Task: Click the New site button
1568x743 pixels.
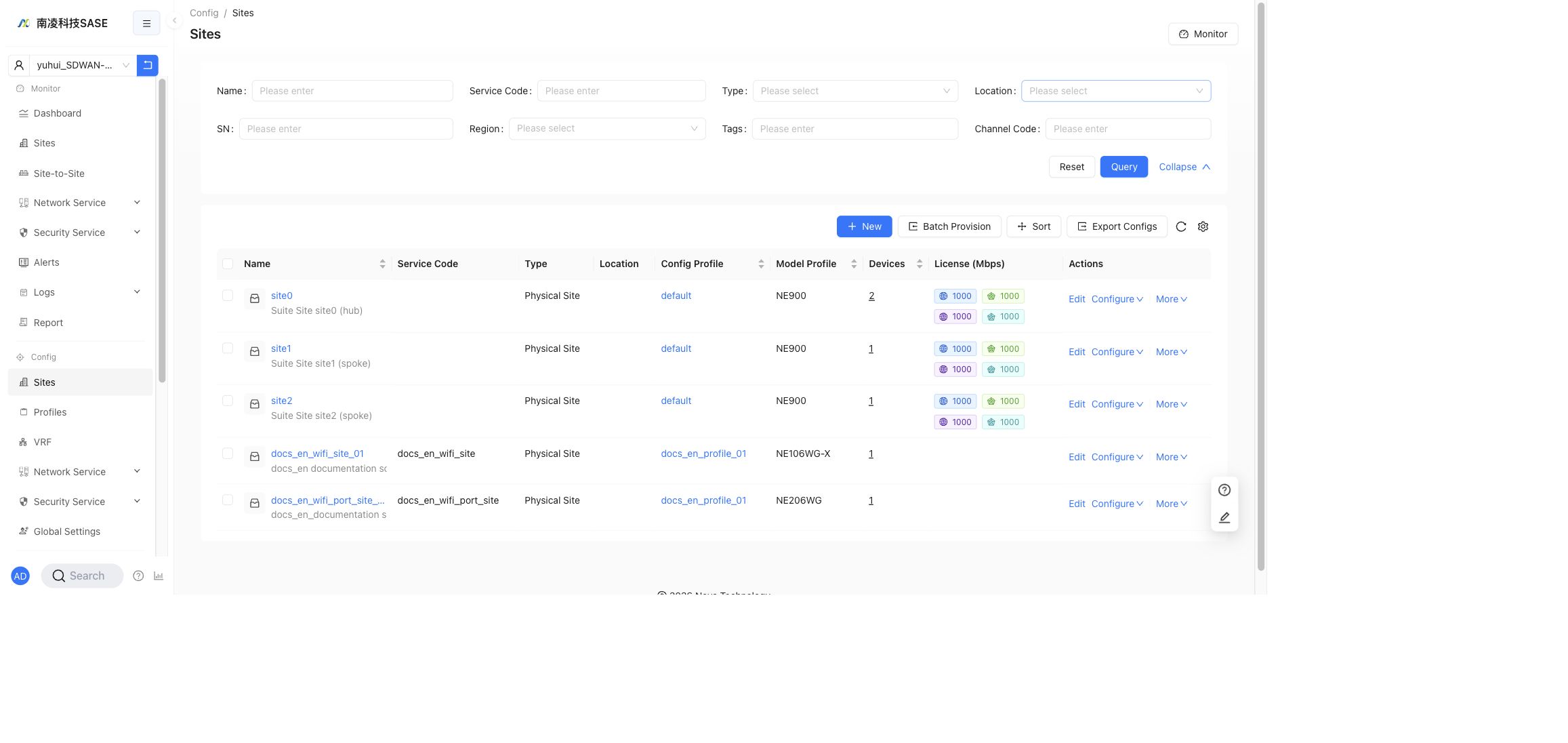Action: point(864,226)
